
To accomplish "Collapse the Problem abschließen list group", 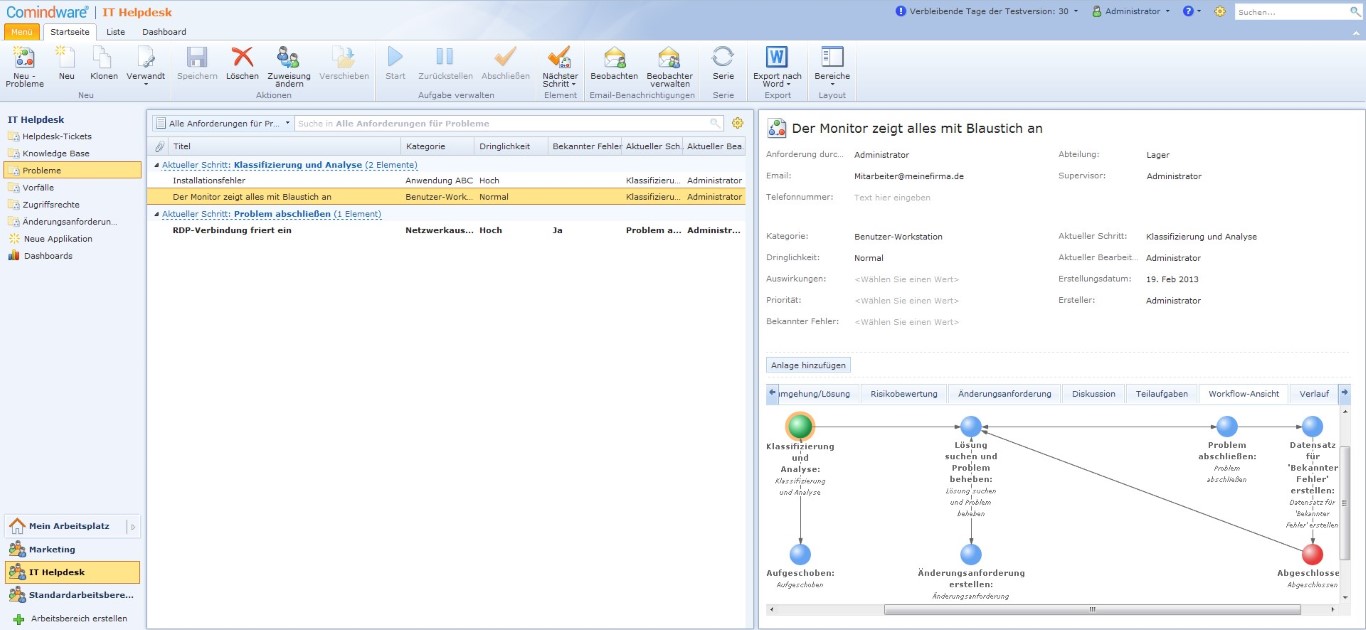I will point(155,214).
